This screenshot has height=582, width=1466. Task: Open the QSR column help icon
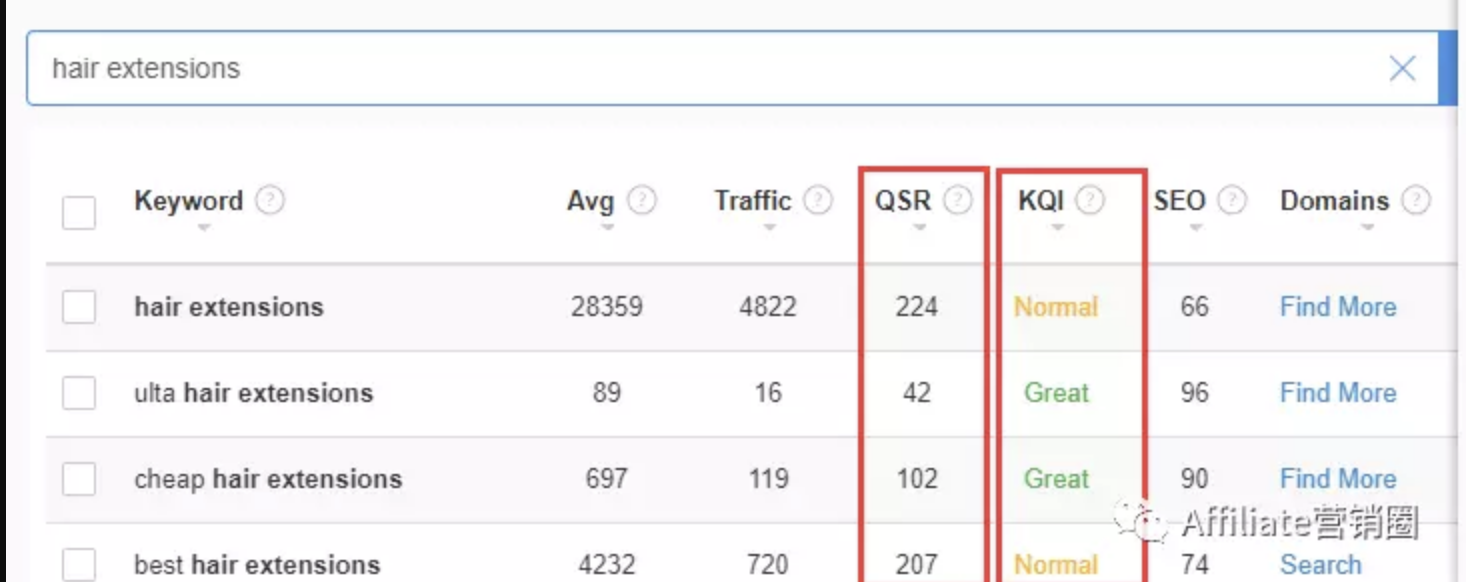coord(958,200)
